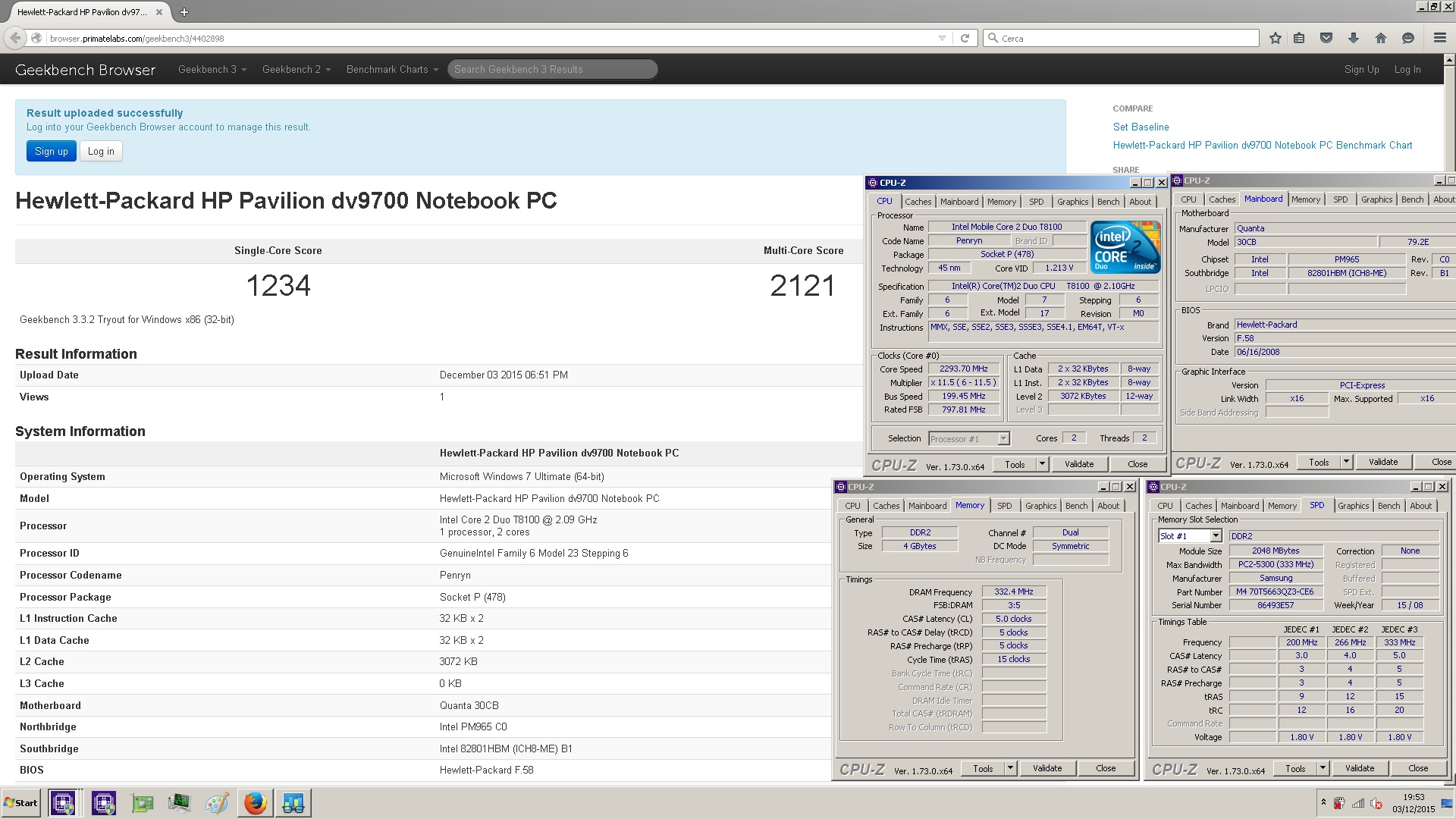1456x819 pixels.
Task: Open the Firefox downloads arrow
Action: [1354, 38]
